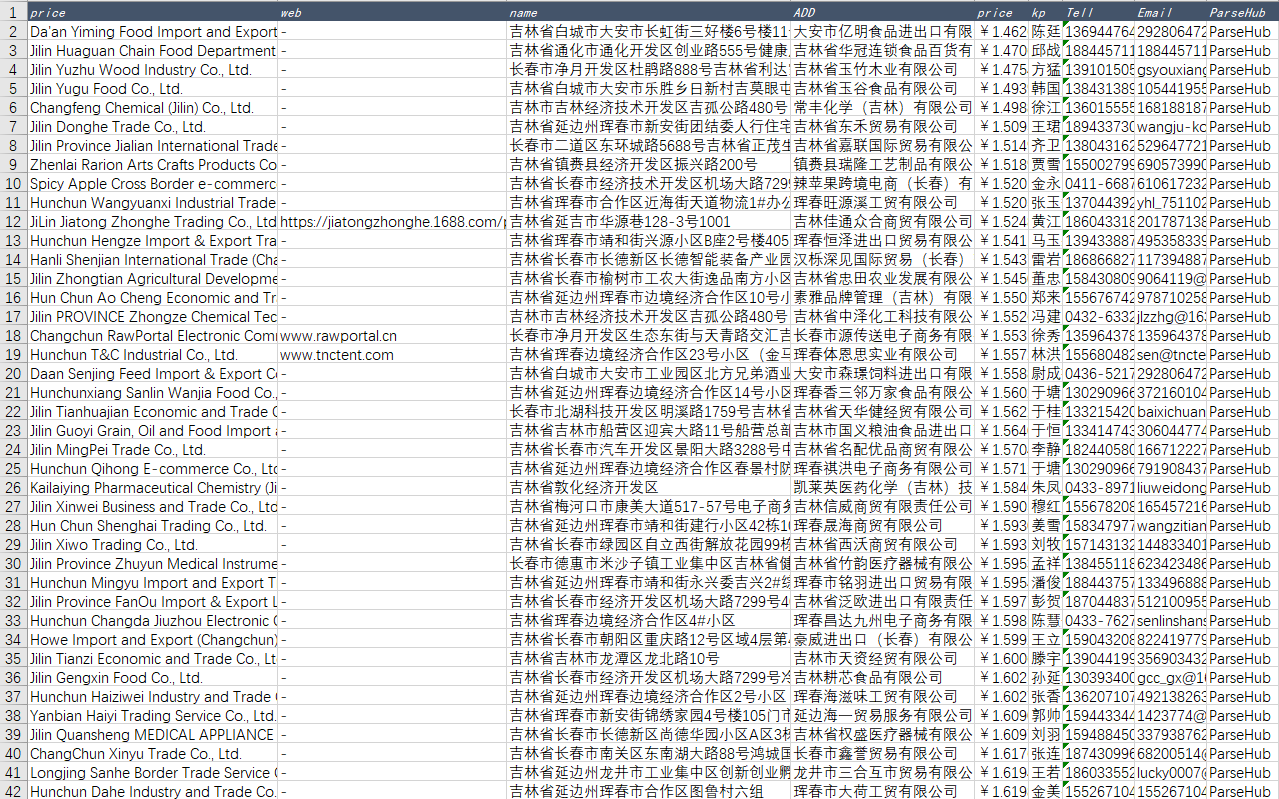This screenshot has width=1279, height=799.
Task: Select price cell '¥1.584'
Action: pos(1002,488)
